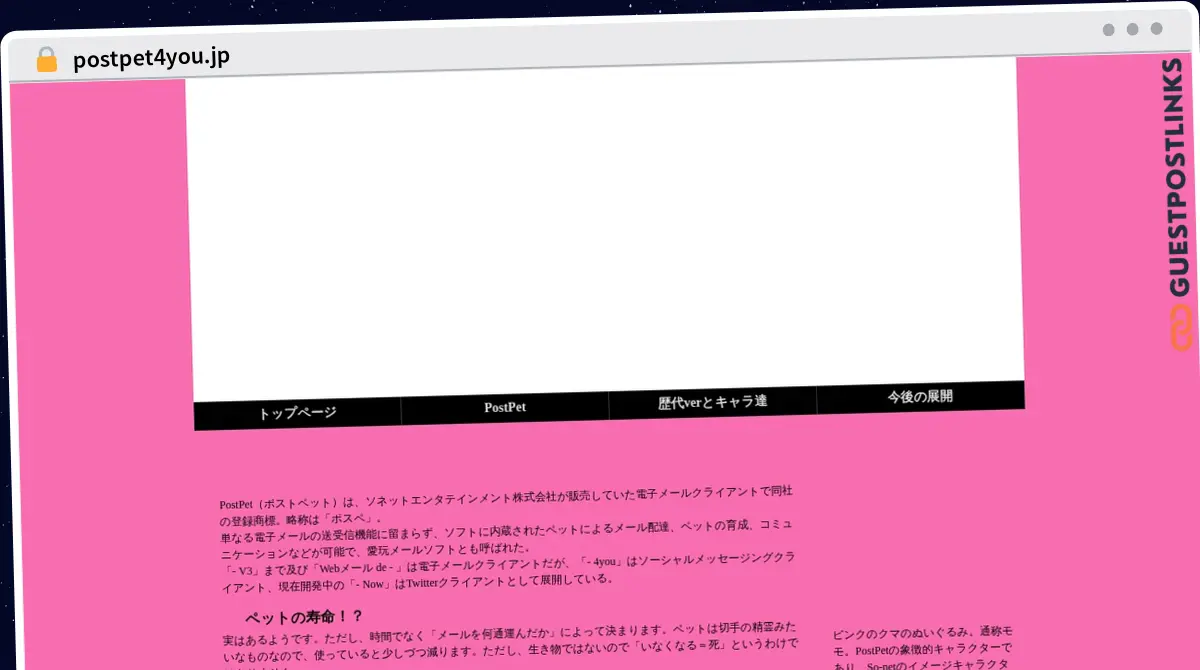Click the sidebar text ピンクのクマのぬいぐるみ
Image resolution: width=1200 pixels, height=670 pixels.
coord(922,633)
